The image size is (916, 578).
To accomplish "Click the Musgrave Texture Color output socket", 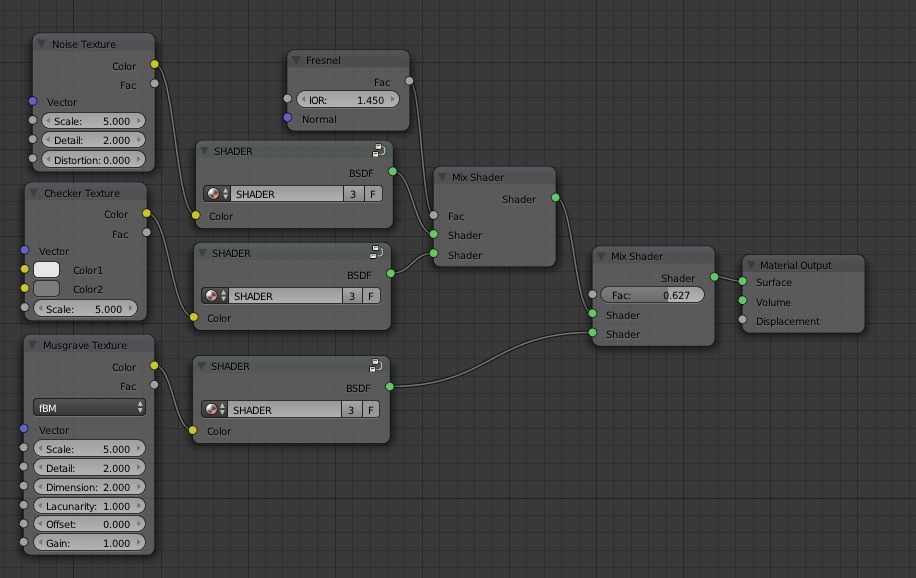I will 154,365.
